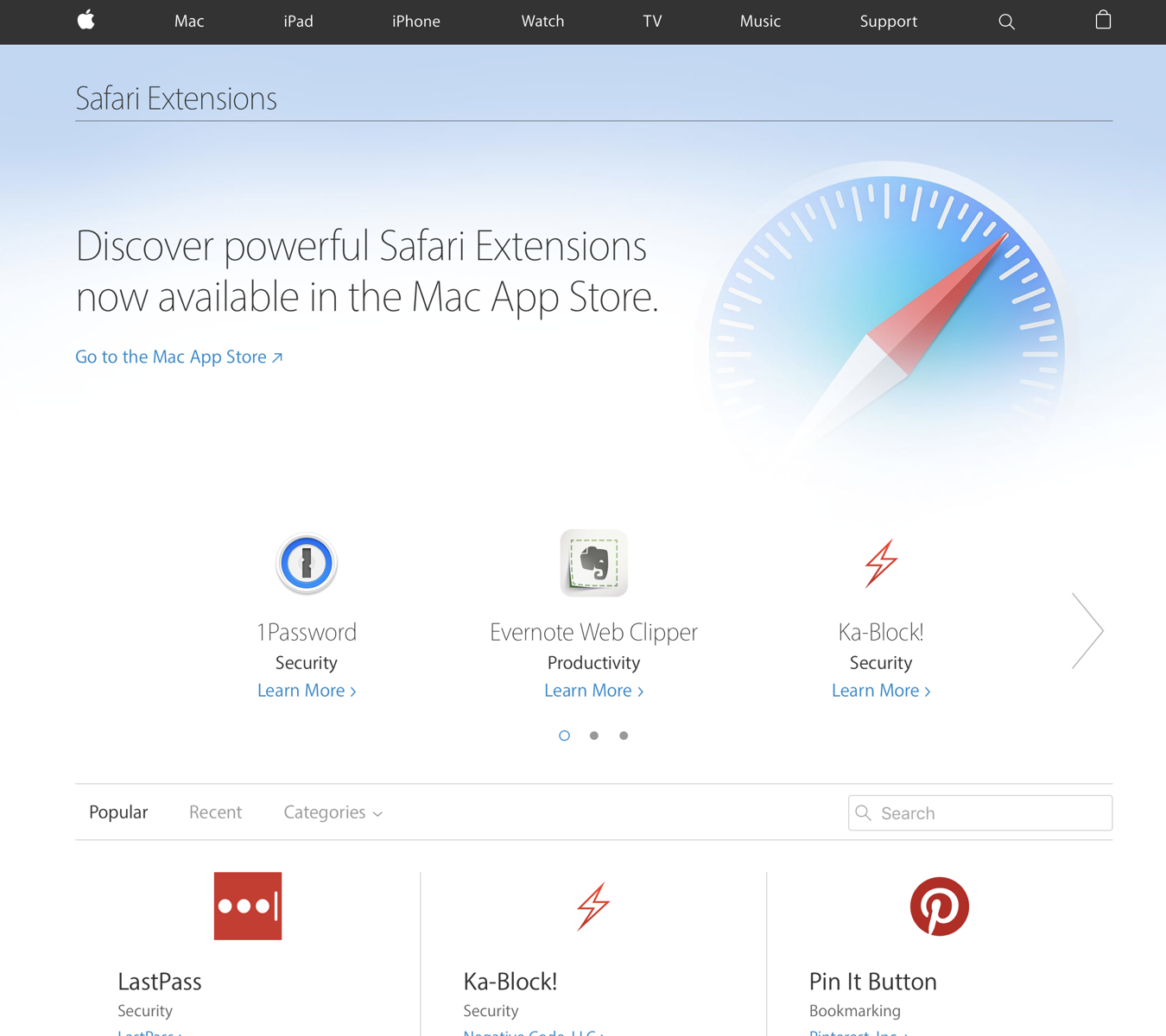Open the TV menu item

[x=652, y=22]
